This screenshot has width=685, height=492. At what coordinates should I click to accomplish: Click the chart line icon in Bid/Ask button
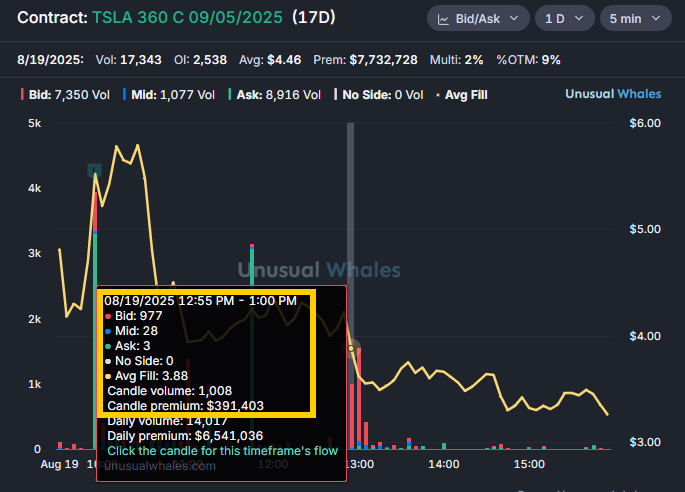(443, 20)
